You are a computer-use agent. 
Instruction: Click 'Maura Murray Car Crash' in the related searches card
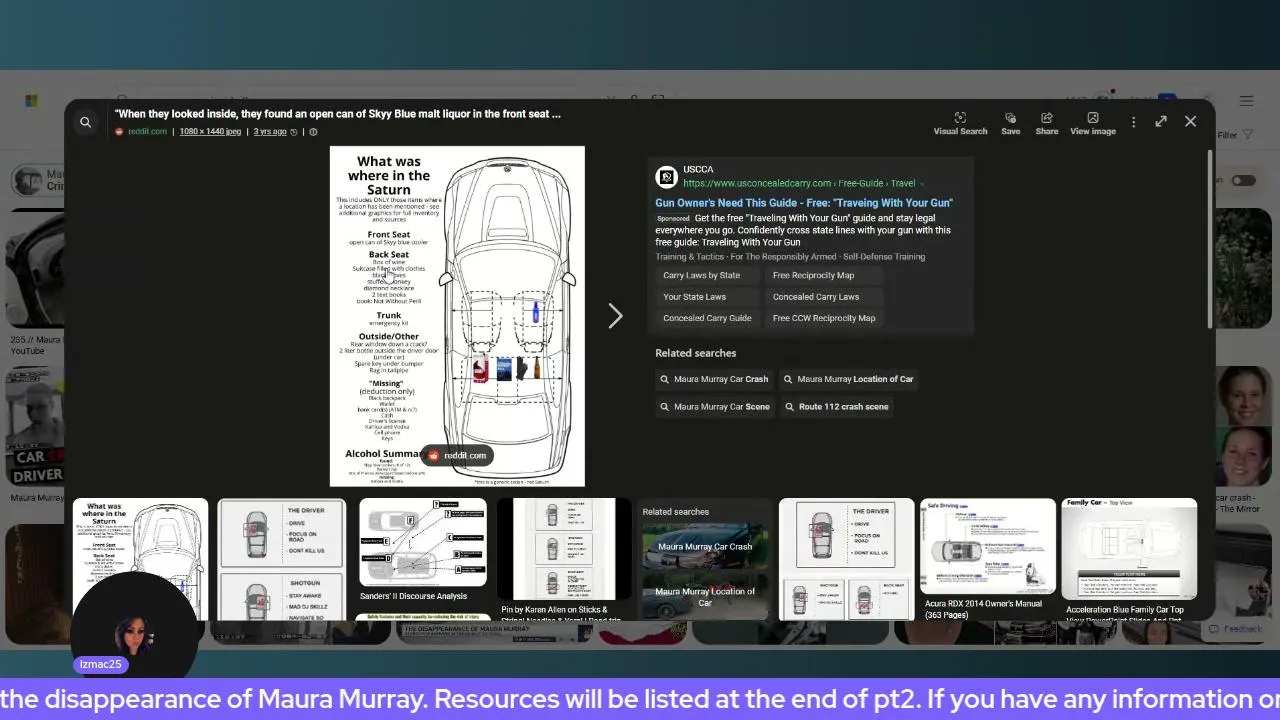coord(705,547)
